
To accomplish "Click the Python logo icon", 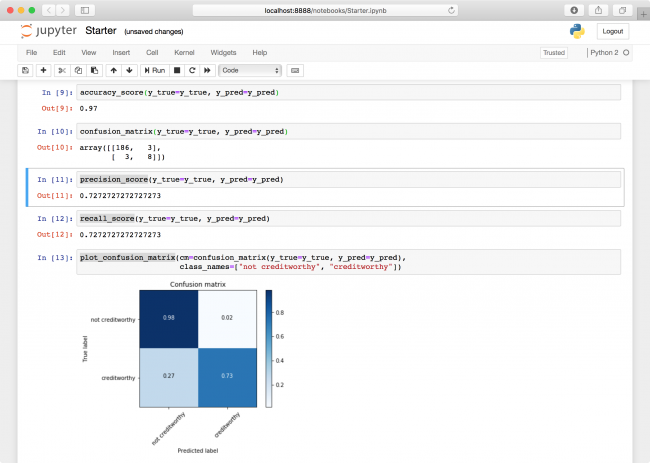I will click(577, 31).
